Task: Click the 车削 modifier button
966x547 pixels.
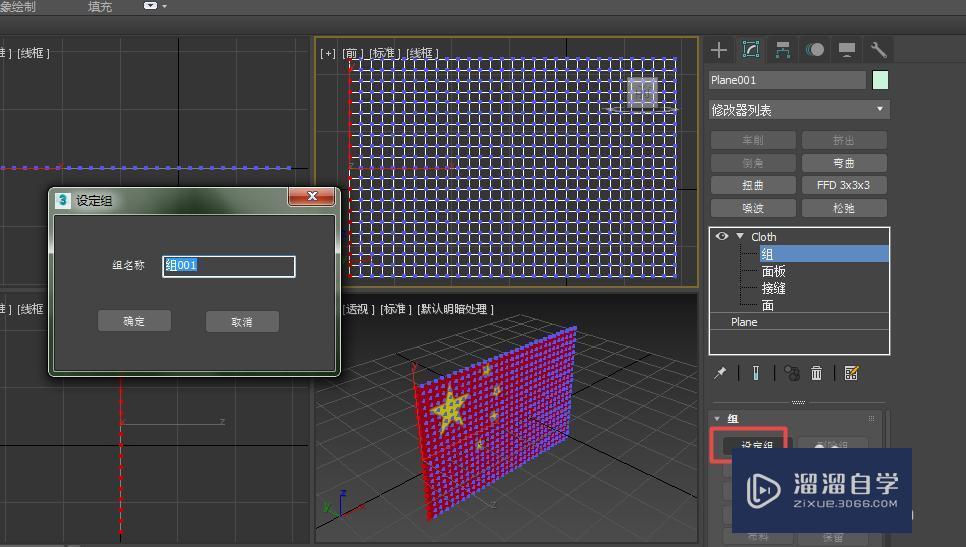Action: (x=753, y=140)
